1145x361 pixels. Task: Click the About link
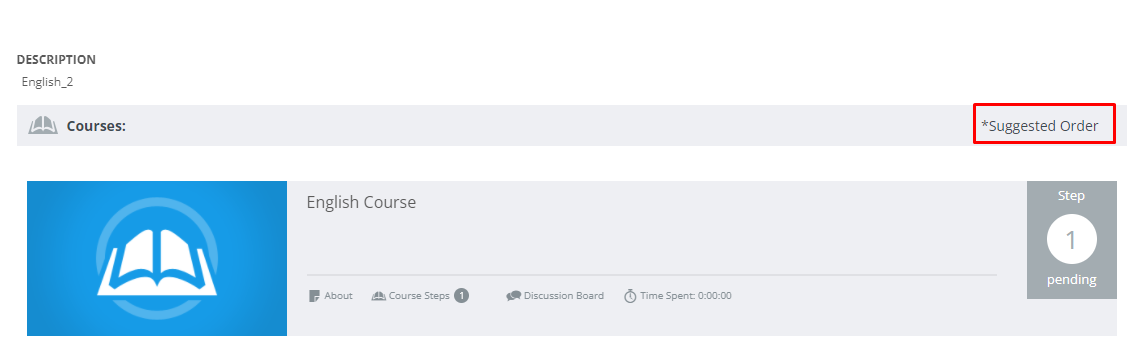pos(338,296)
